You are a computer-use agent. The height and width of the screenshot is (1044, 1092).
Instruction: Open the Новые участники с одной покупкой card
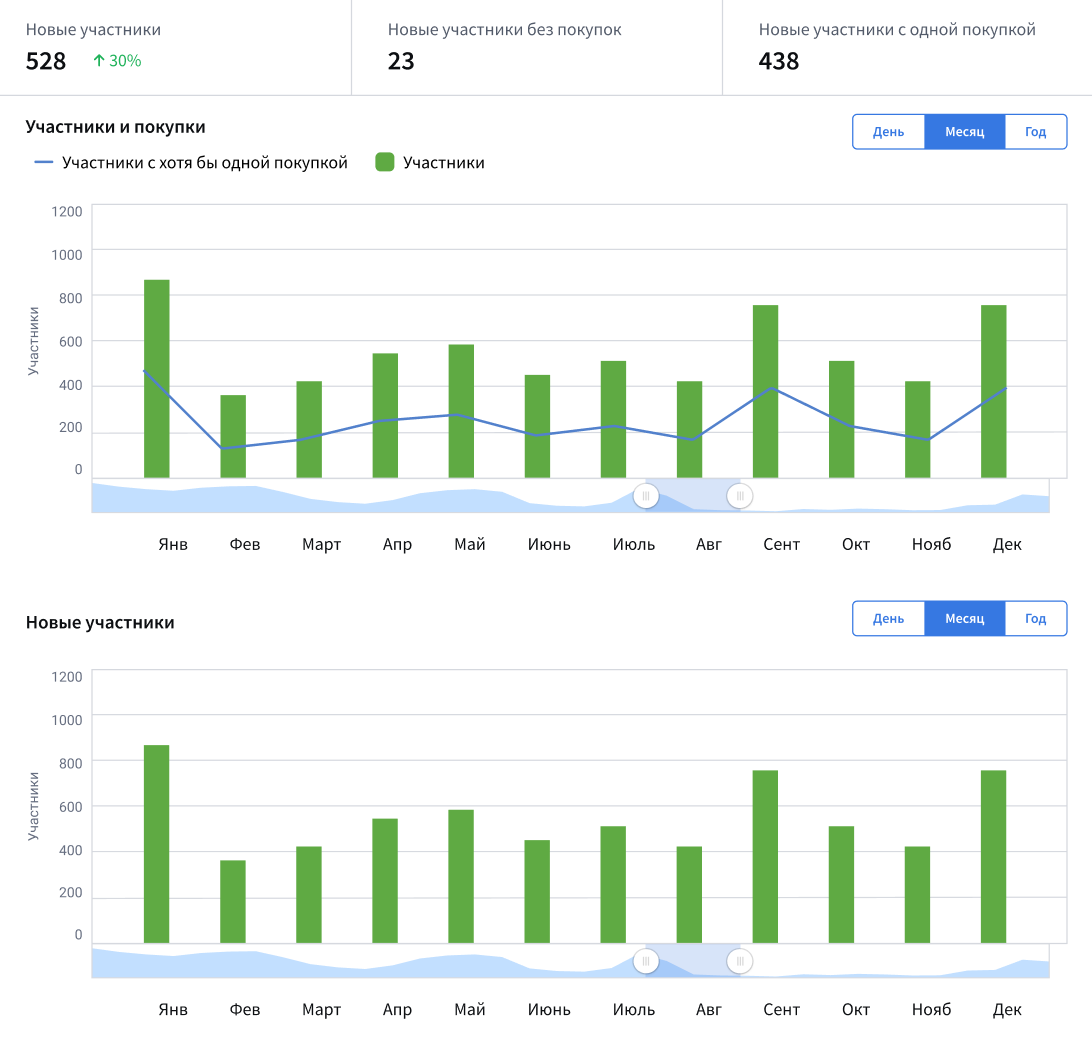[905, 47]
